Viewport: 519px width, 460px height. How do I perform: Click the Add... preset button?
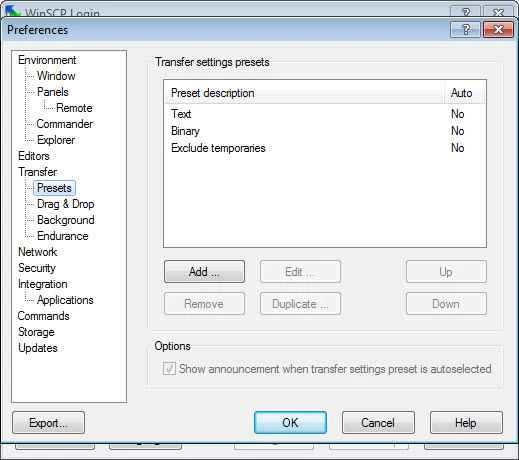point(204,272)
